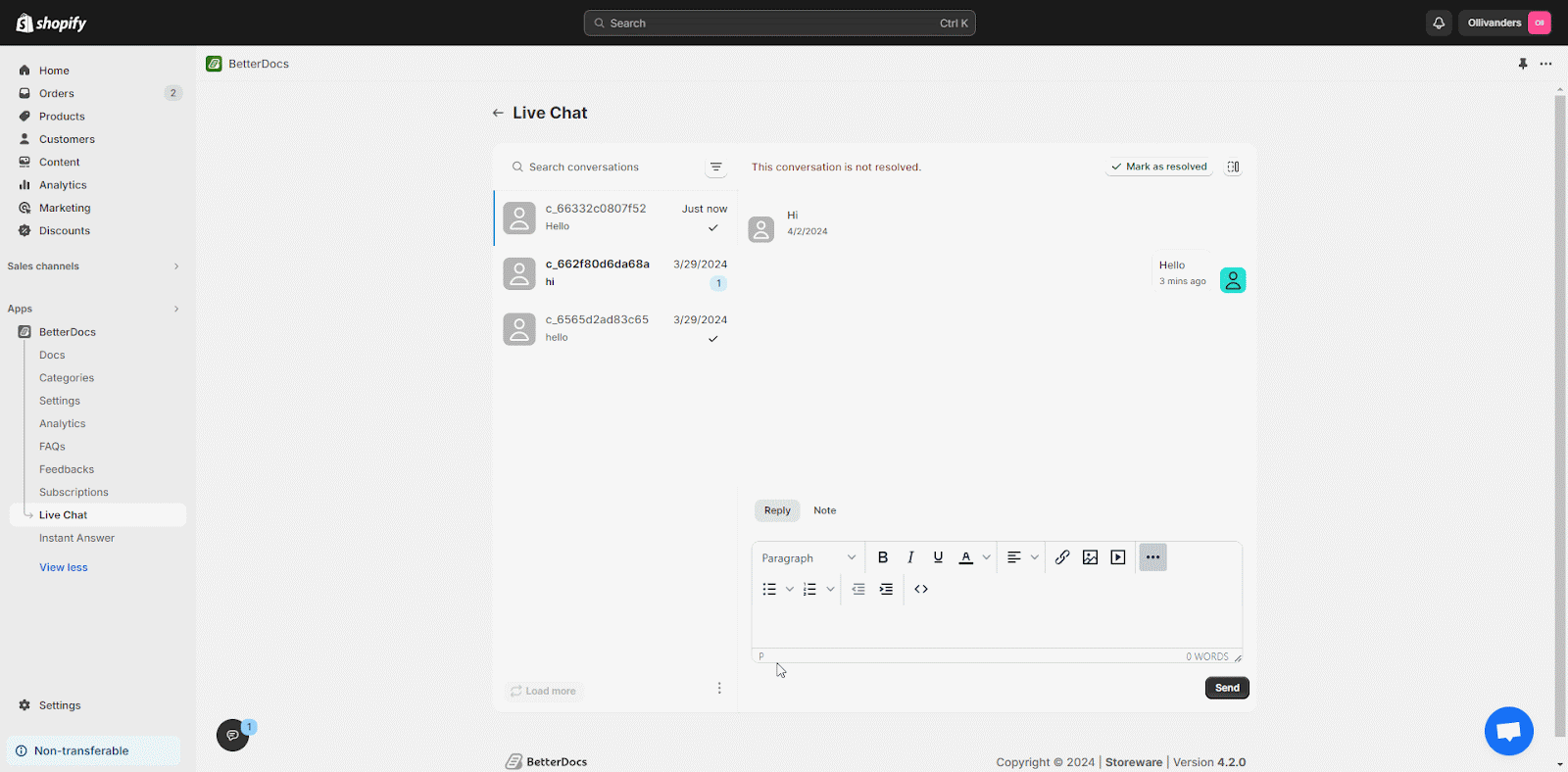Go back using the Live Chat arrow

pyautogui.click(x=498, y=113)
